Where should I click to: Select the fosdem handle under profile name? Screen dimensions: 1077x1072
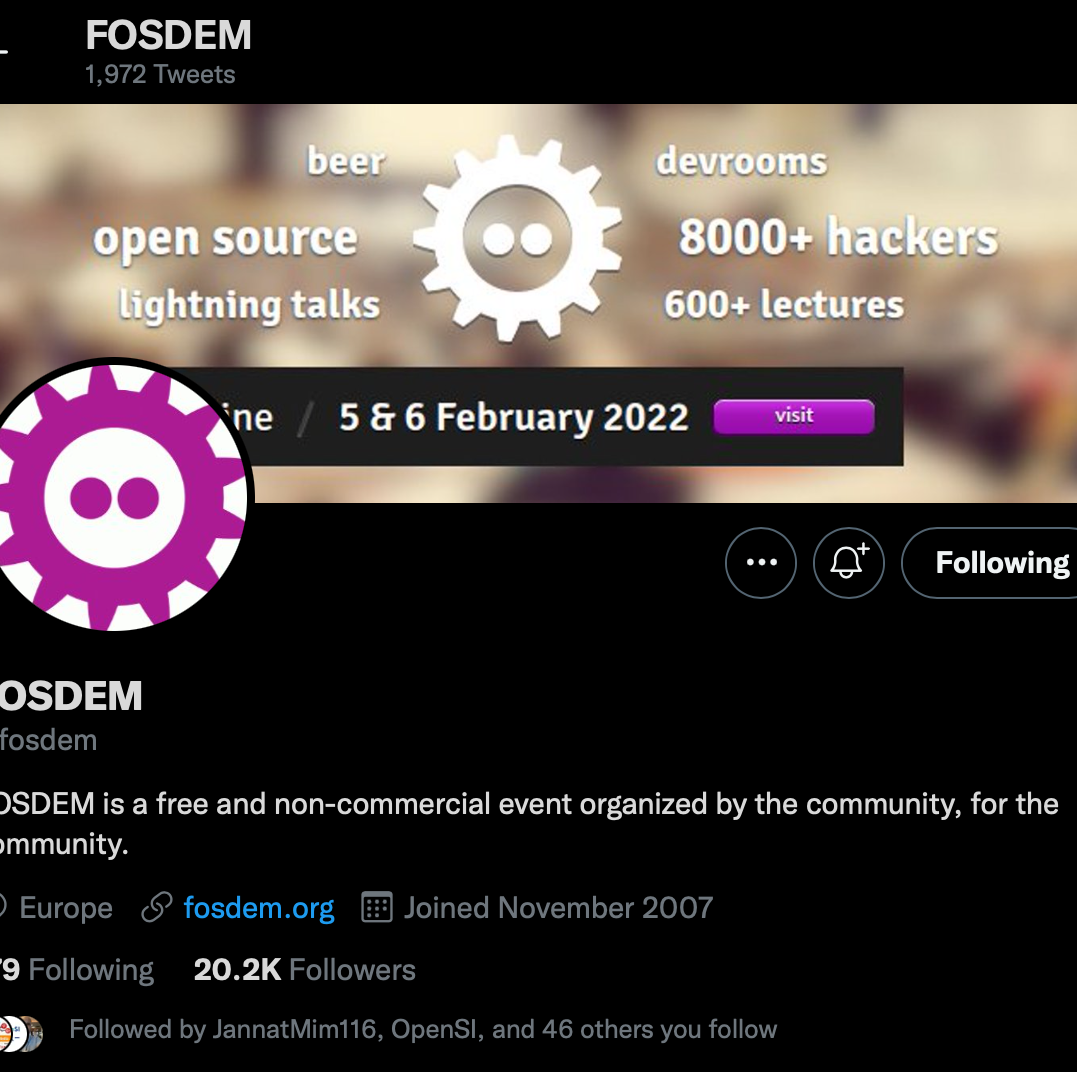pos(48,740)
